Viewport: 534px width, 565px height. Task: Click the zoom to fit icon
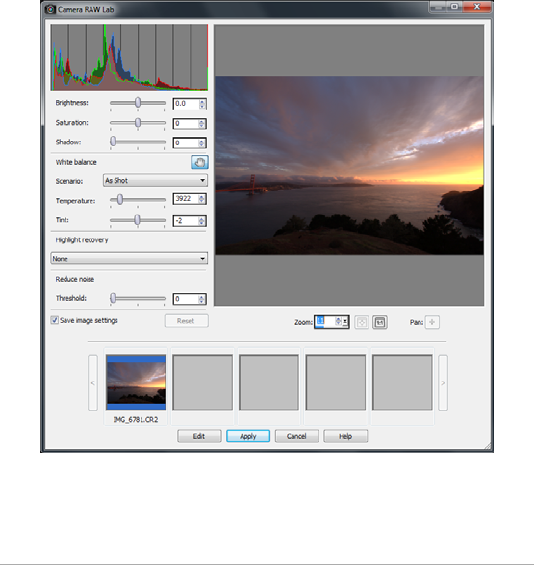[361, 322]
